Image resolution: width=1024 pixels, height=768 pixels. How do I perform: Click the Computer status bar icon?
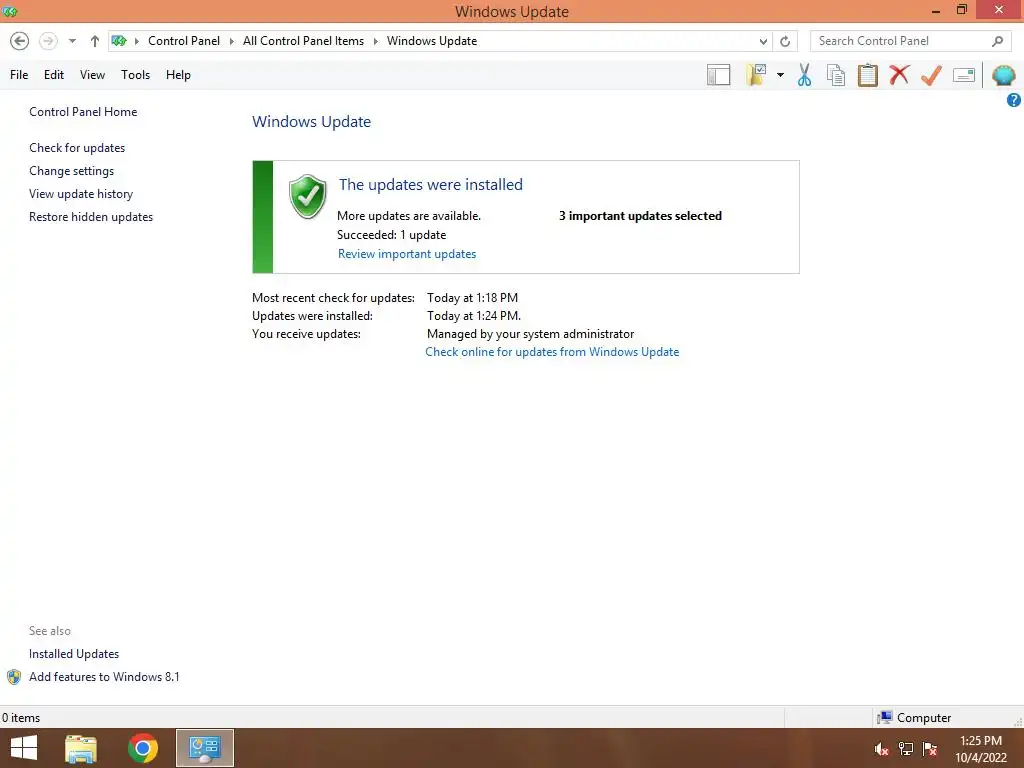click(885, 718)
